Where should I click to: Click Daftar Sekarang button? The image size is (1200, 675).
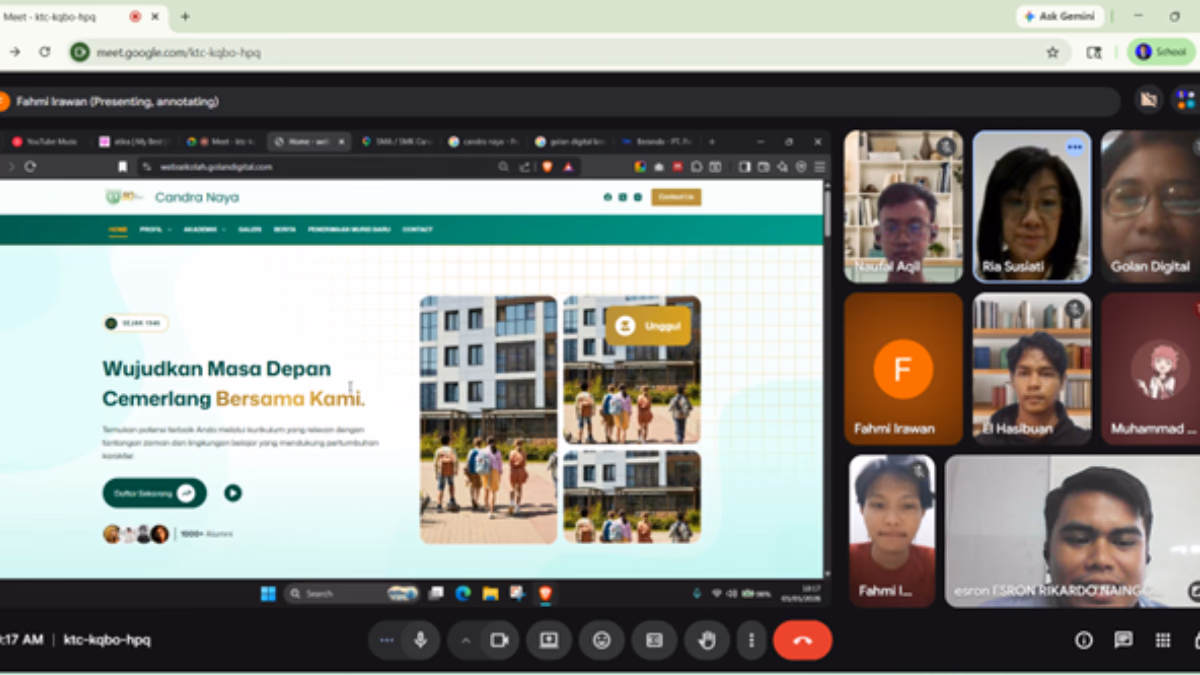tap(154, 493)
